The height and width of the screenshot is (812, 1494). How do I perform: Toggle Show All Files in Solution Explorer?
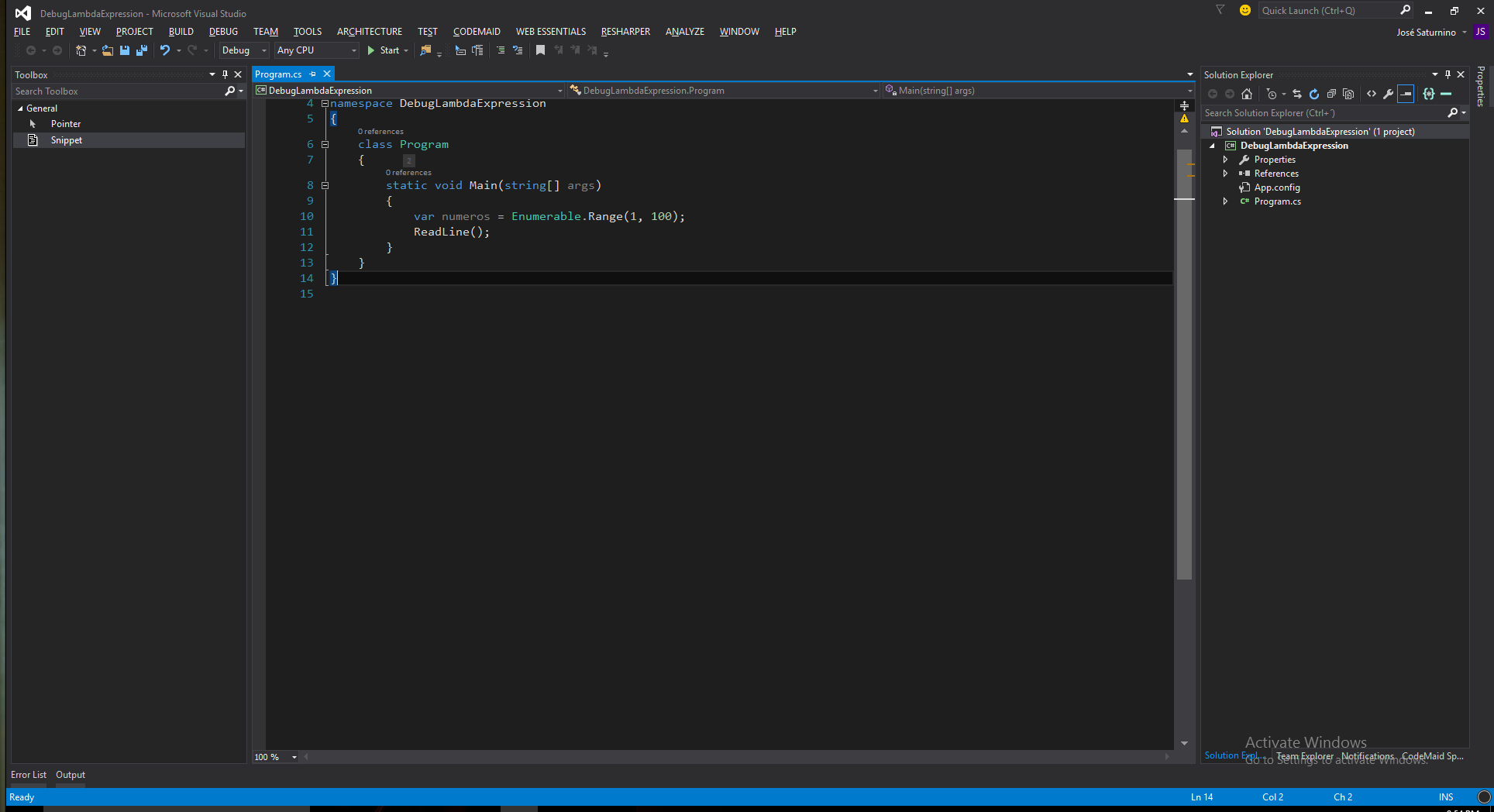[1348, 94]
